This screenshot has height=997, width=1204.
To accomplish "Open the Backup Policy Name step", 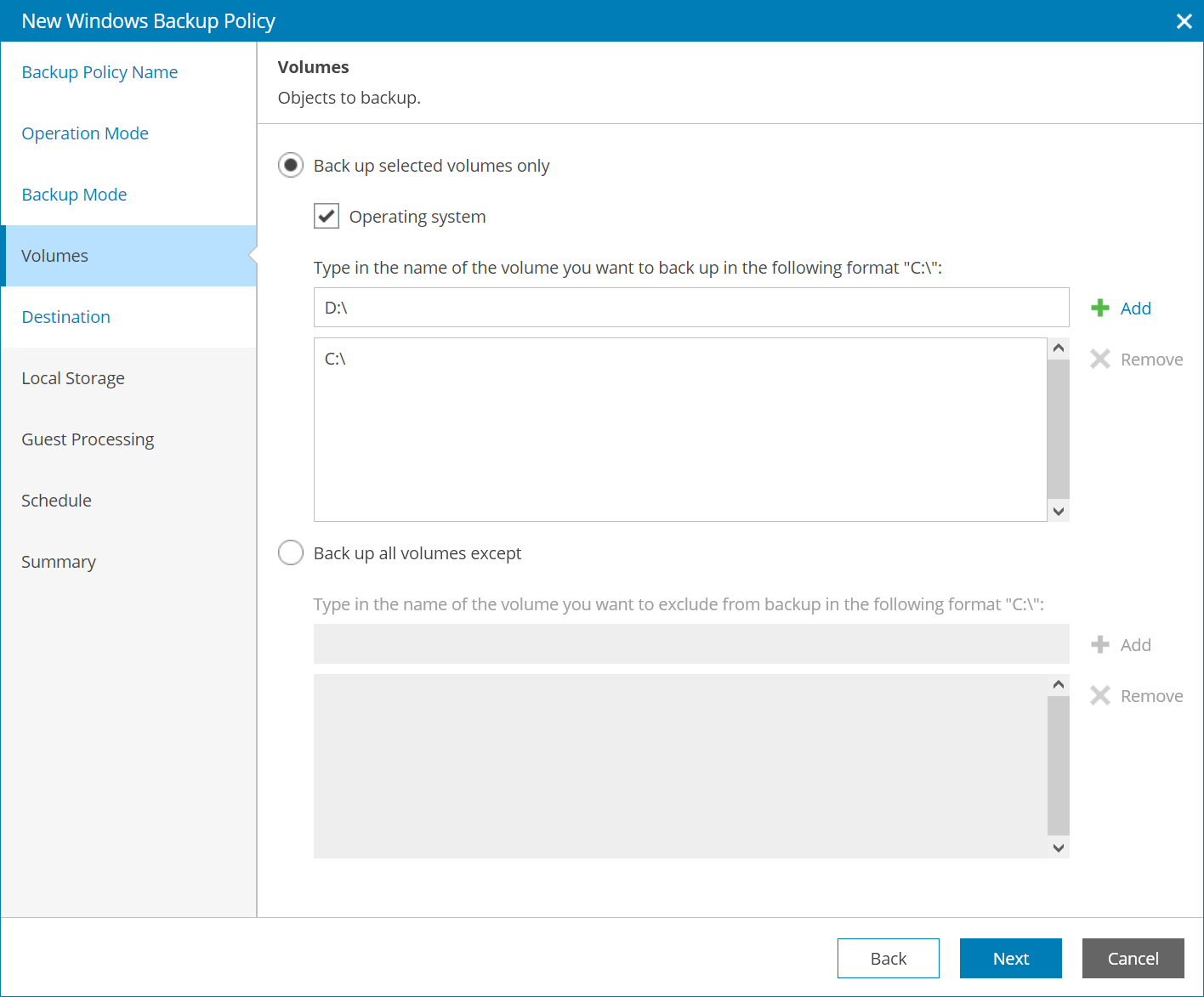I will (x=99, y=72).
